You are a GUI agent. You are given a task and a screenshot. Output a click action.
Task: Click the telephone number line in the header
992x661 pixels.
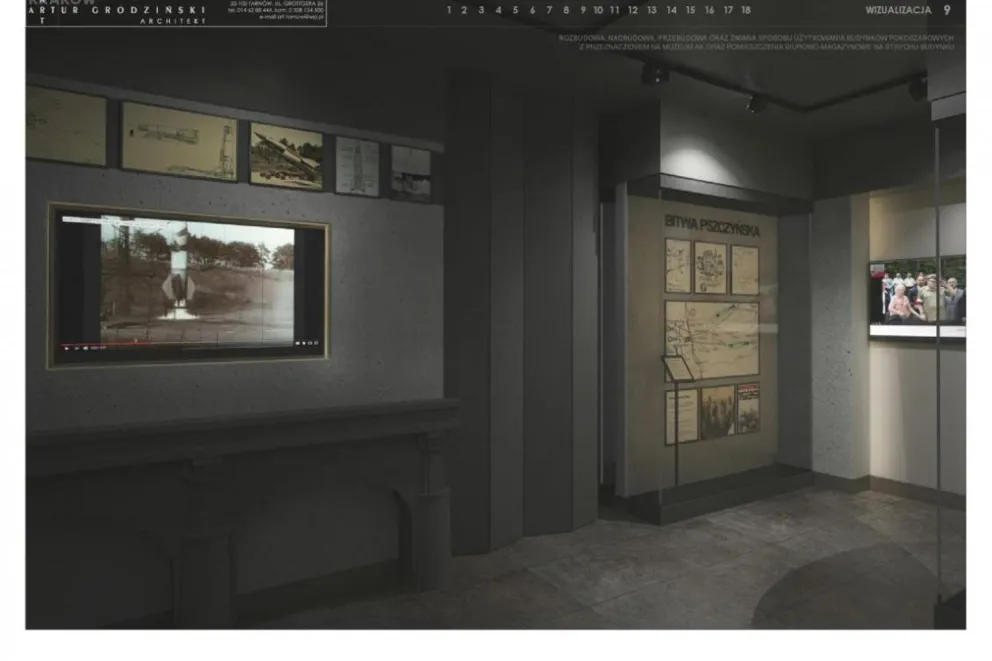click(x=276, y=10)
